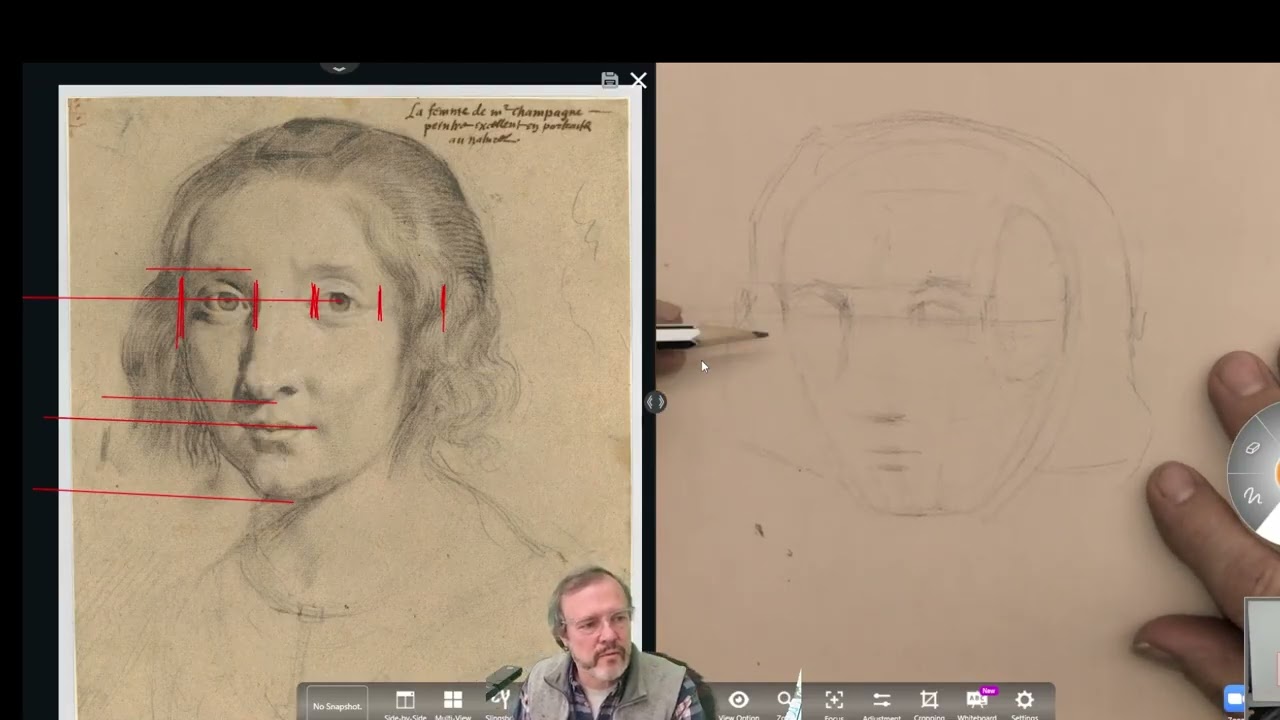Expand the top collapsed chevron tab
Screen dimensions: 1280x720
pos(339,68)
